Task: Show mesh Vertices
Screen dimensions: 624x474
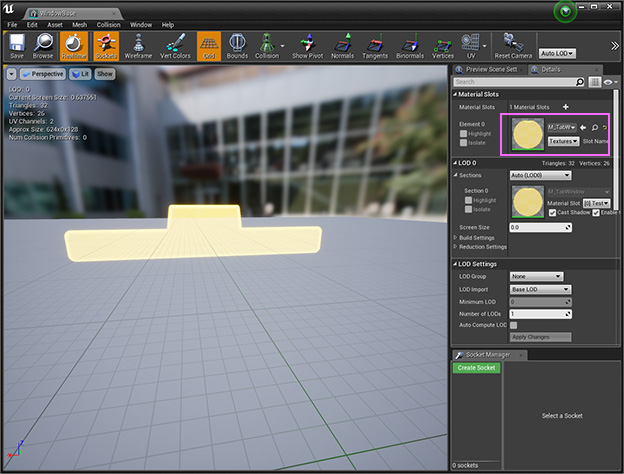Action: (443, 46)
